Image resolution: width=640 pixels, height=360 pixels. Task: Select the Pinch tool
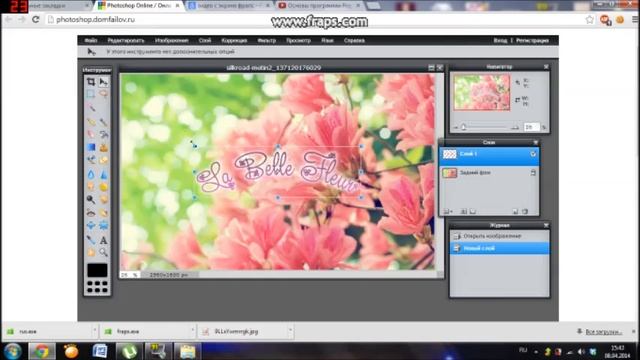tap(103, 225)
